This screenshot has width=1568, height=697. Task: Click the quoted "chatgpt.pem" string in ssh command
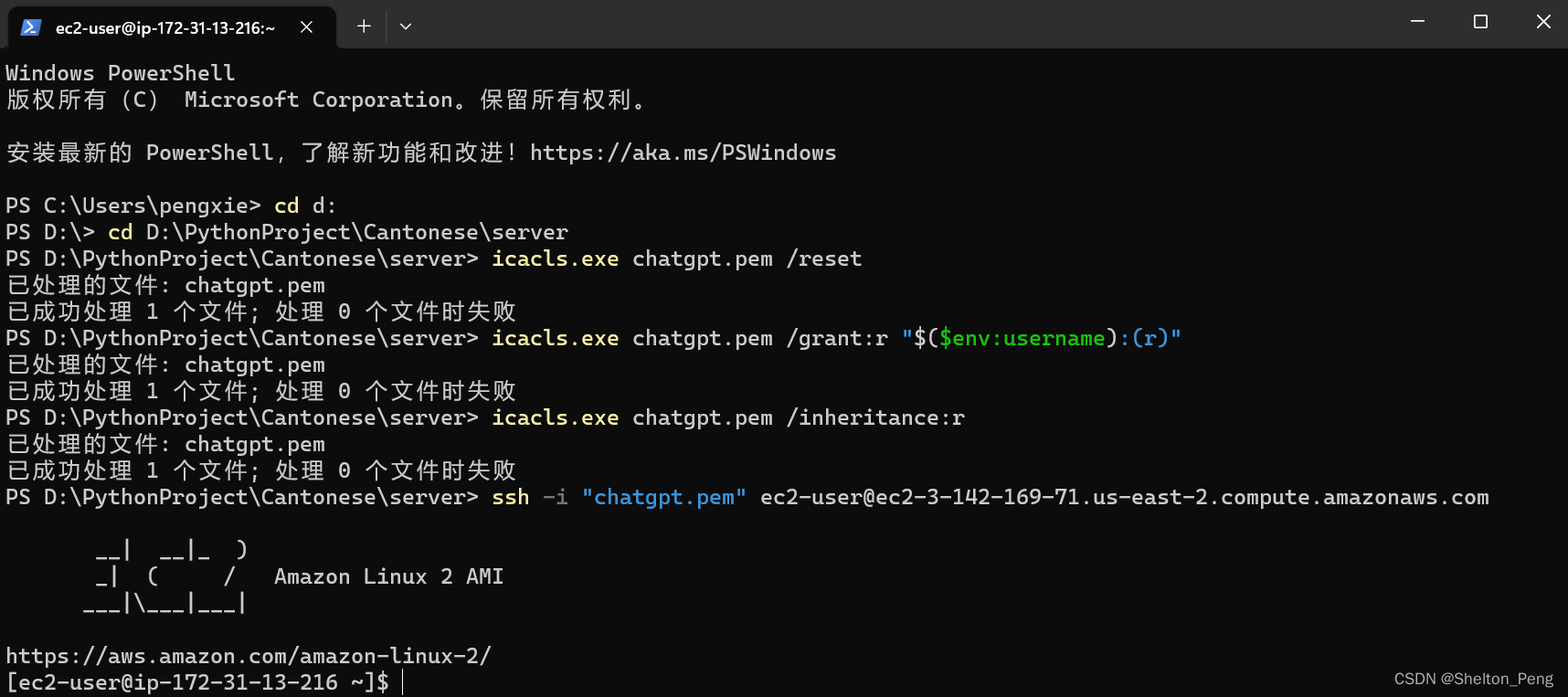[x=664, y=497]
